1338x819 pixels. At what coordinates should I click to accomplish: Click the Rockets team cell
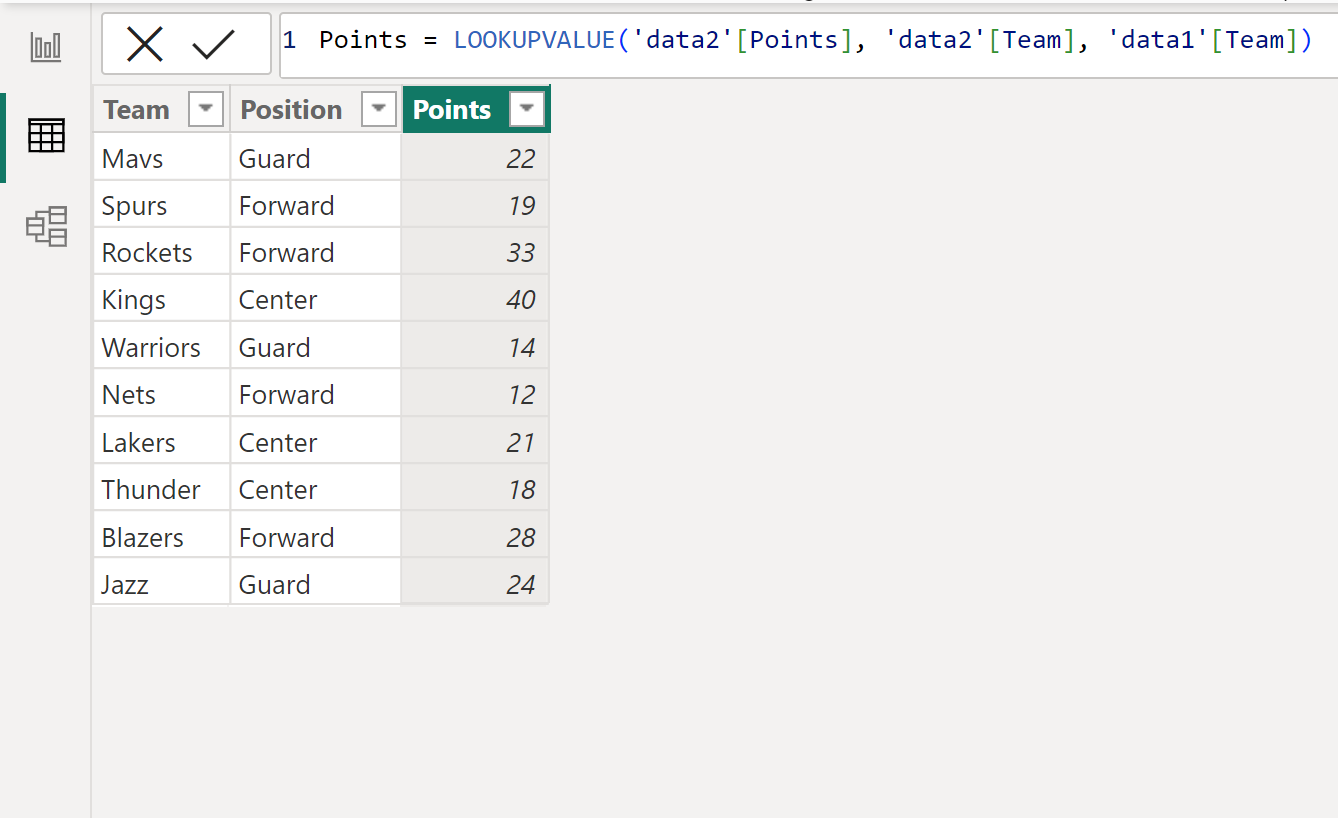pyautogui.click(x=162, y=252)
